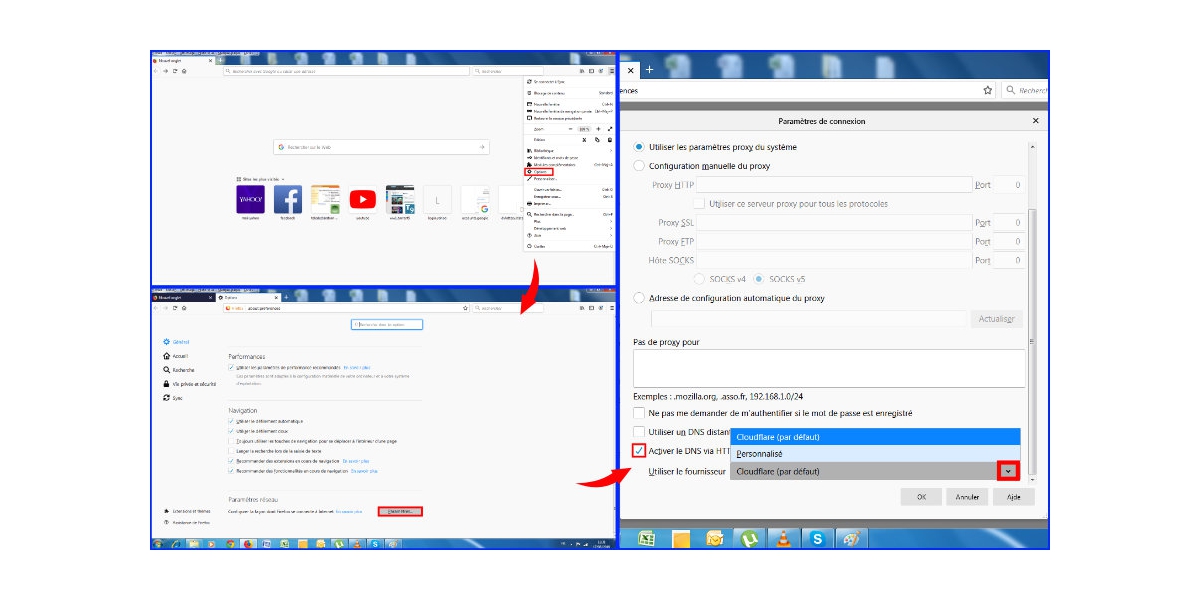Open new tab with plus icon in right window

(x=649, y=69)
